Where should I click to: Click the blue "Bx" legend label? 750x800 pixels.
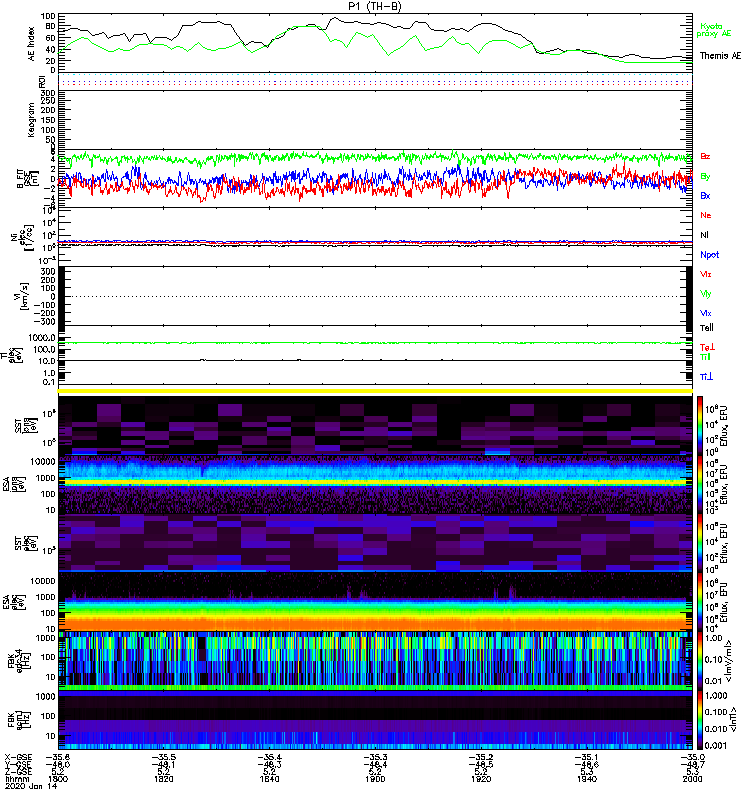705,196
